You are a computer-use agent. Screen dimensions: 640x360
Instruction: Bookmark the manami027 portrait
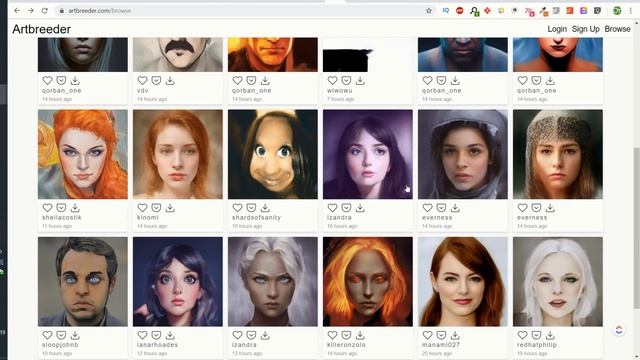pos(442,335)
